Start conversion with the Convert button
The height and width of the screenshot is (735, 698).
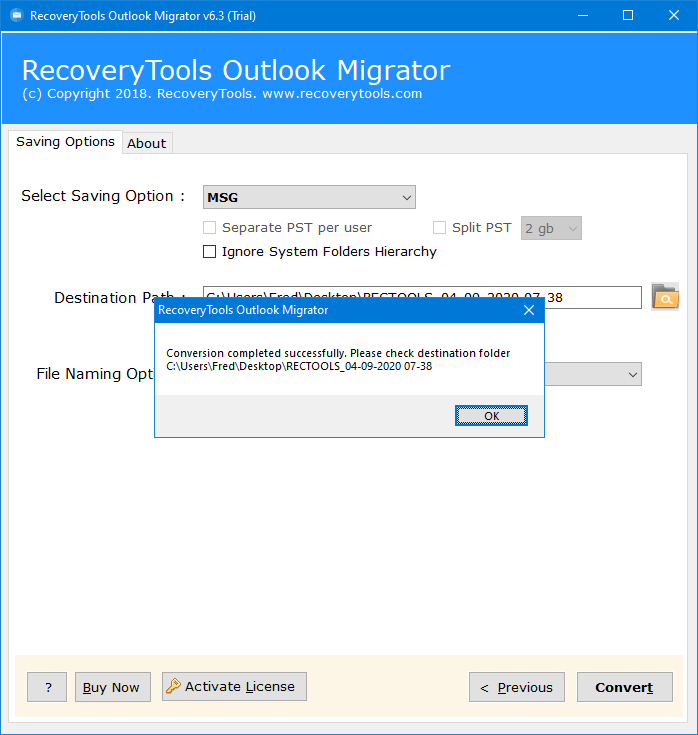[x=625, y=687]
